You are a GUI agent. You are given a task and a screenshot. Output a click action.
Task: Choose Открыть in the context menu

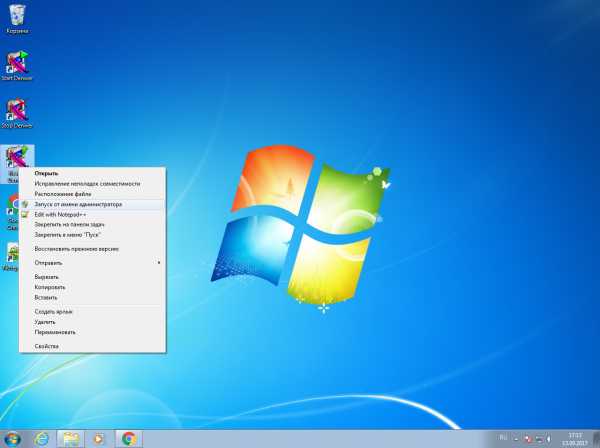(93, 173)
